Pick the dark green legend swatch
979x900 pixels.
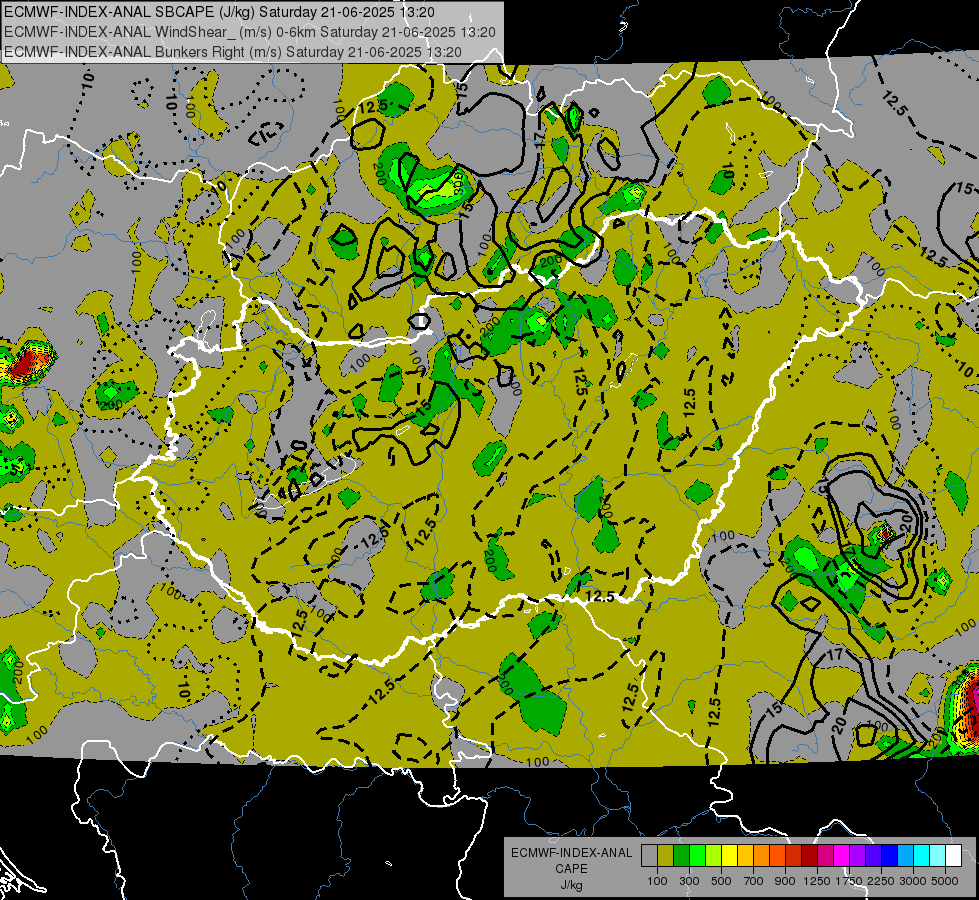[x=681, y=855]
